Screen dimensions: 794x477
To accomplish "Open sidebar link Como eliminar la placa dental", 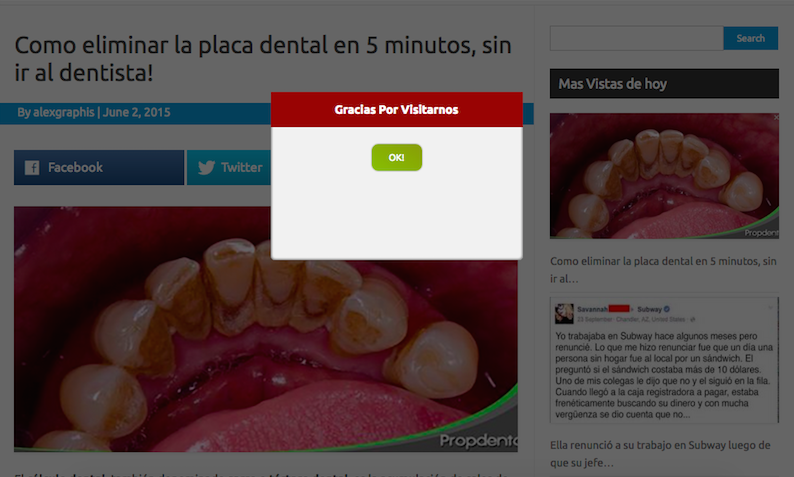I will pyautogui.click(x=663, y=270).
